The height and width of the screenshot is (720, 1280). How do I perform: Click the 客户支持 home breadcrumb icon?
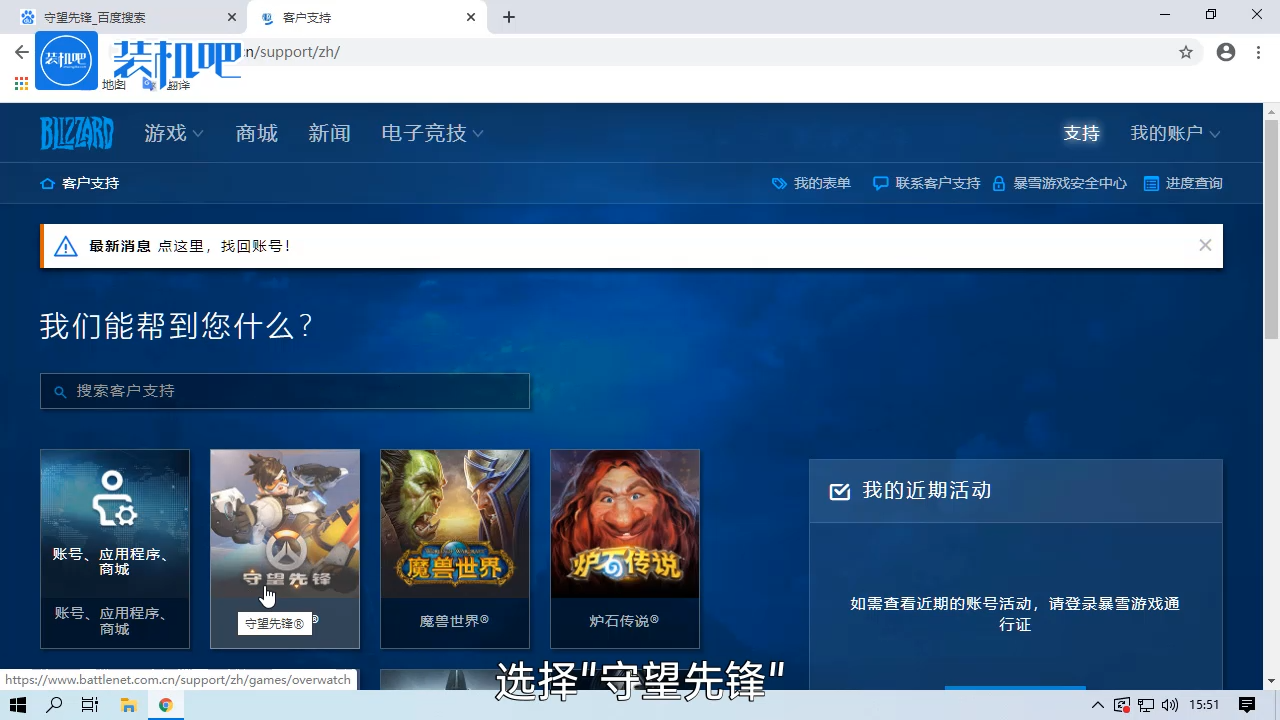(x=47, y=183)
